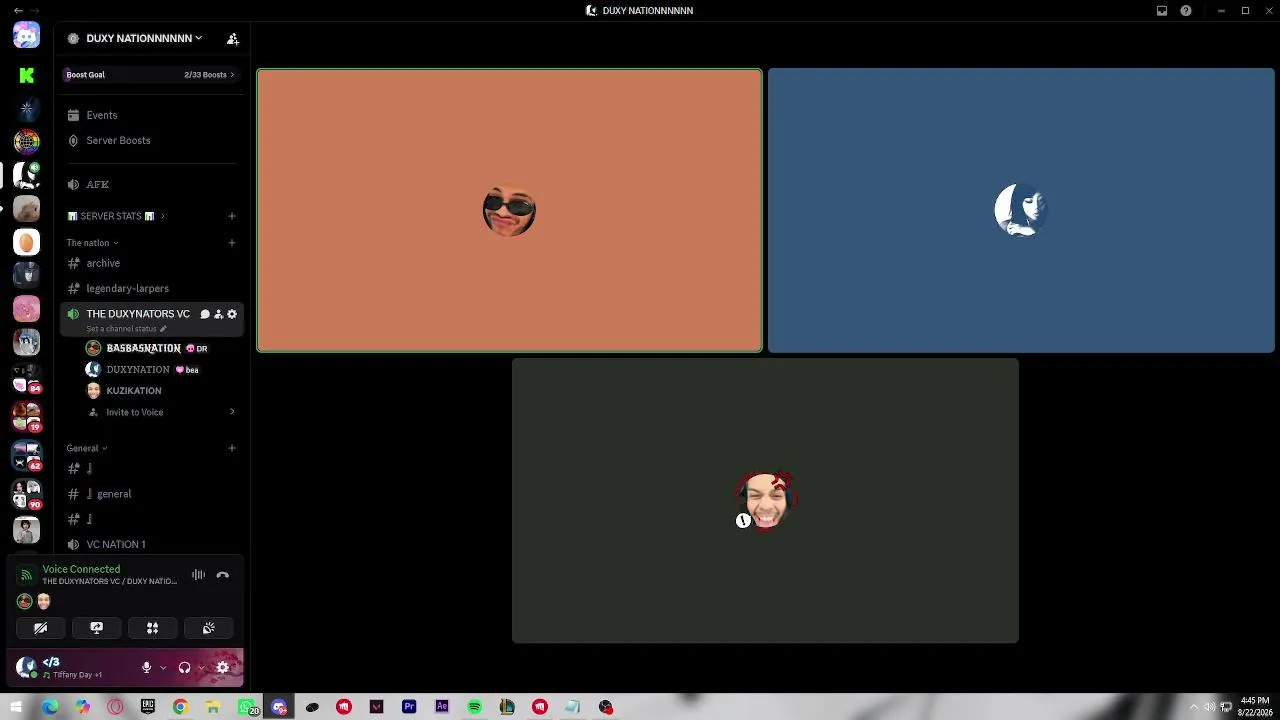The height and width of the screenshot is (720, 1280).
Task: Open chat for THE DUXYNATORS VC
Action: tap(205, 314)
